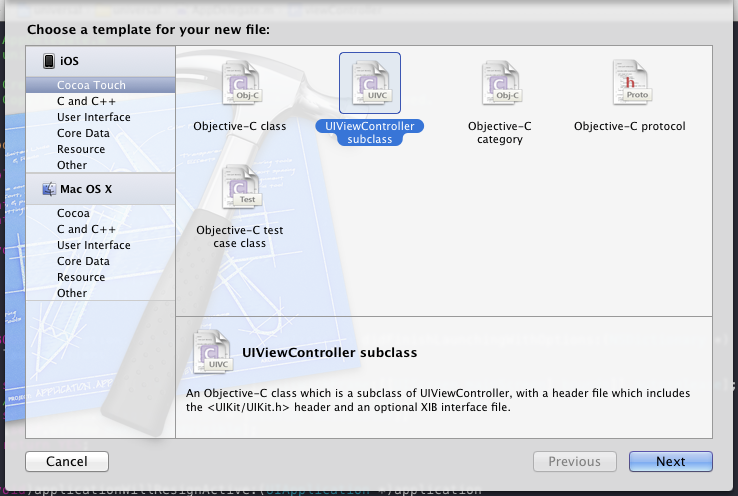Choose User Interface under iOS
The image size is (738, 496).
(93, 117)
